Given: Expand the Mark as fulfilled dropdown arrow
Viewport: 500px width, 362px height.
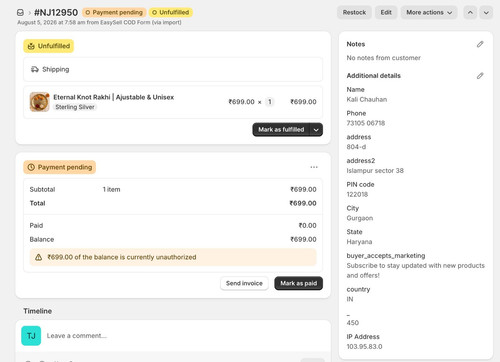Looking at the screenshot, I should [316, 130].
